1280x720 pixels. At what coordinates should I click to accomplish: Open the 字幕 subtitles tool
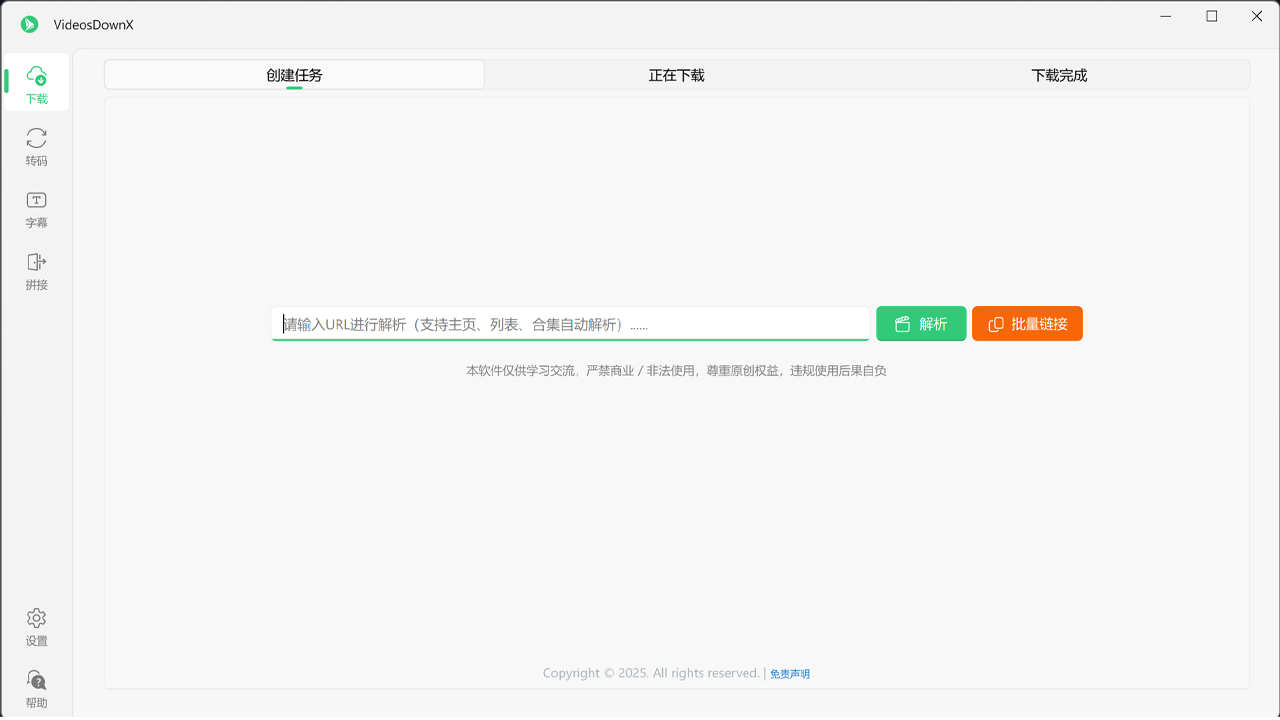tap(36, 209)
